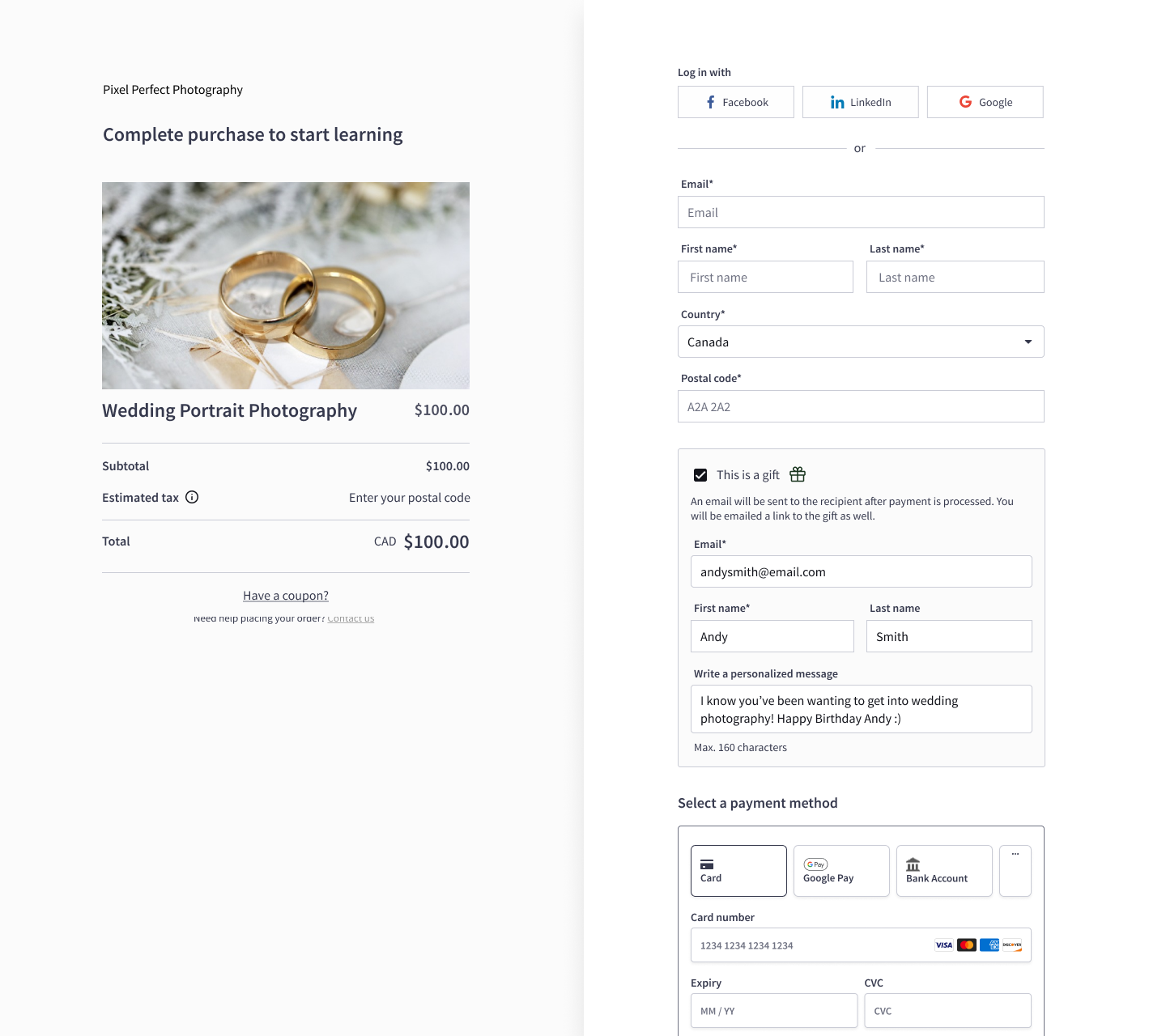Viewport: 1166px width, 1036px height.
Task: Click the Estimated tax info icon
Action: [192, 497]
